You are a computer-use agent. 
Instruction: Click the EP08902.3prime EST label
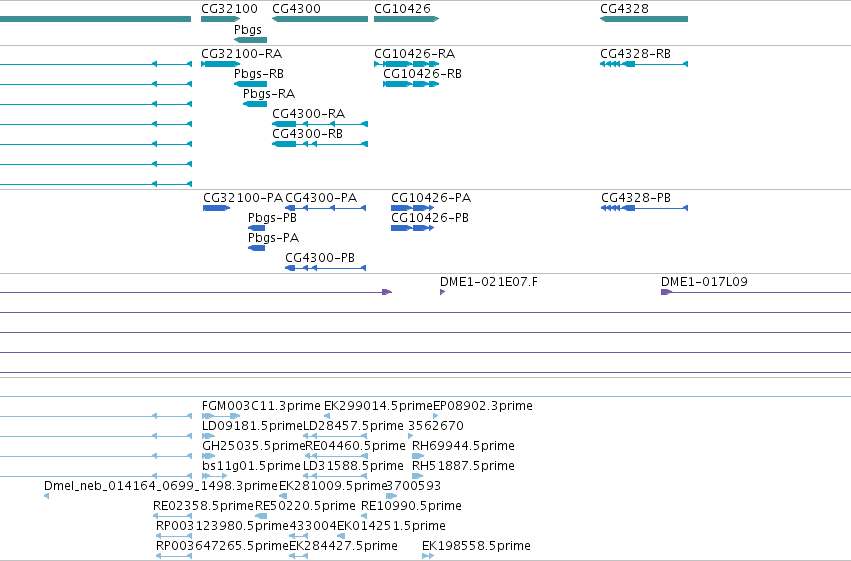(483, 406)
